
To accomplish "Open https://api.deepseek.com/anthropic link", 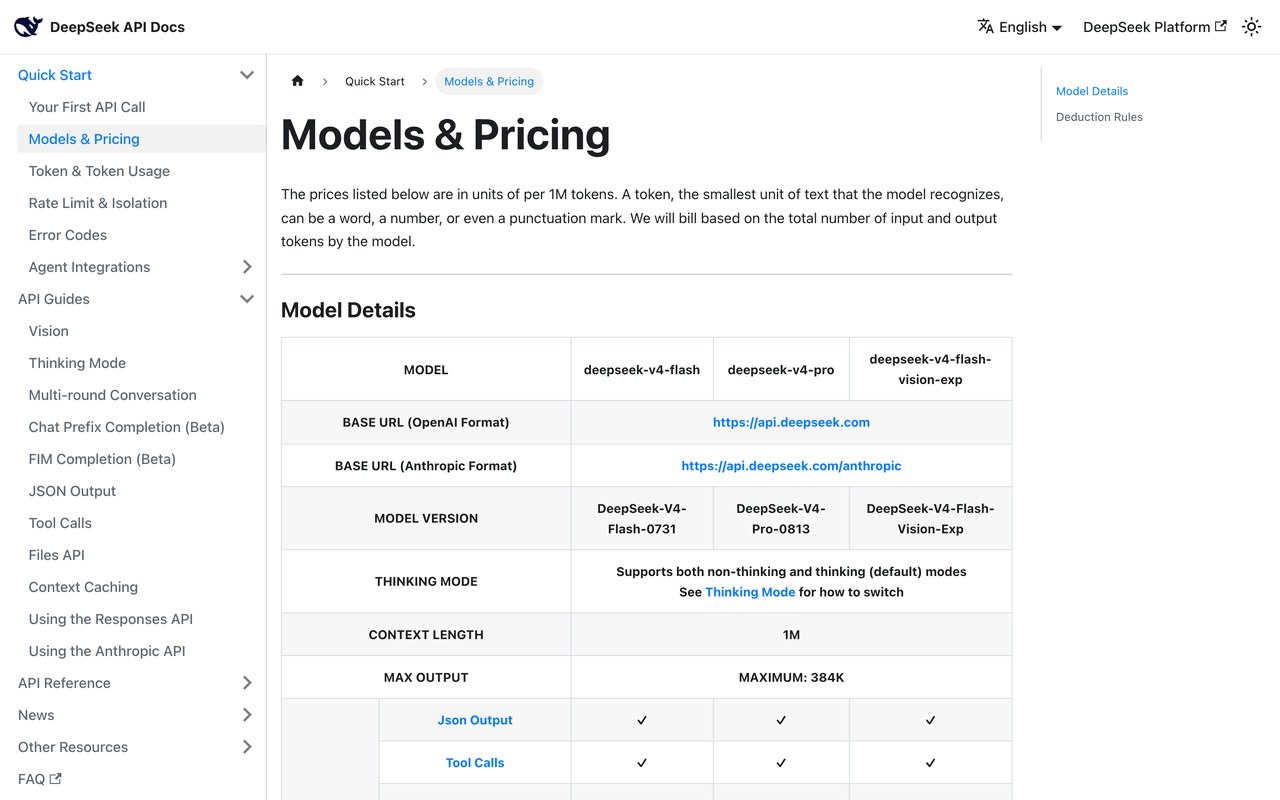I will pos(791,465).
